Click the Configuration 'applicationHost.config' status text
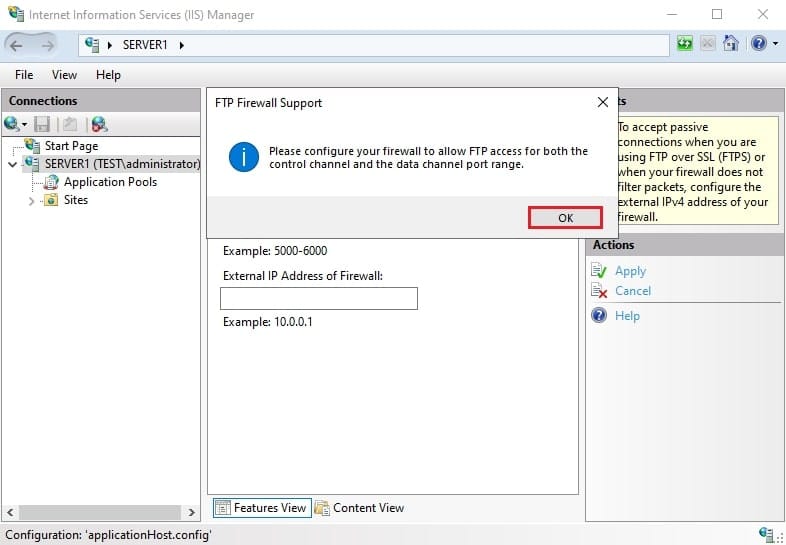This screenshot has width=786, height=545. (108, 535)
